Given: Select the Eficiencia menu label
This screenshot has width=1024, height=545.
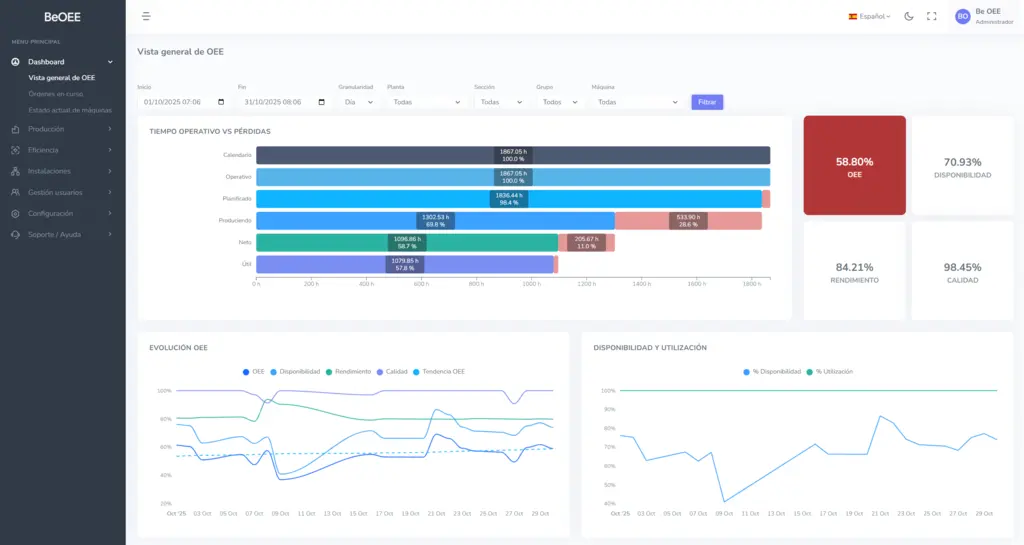Looking at the screenshot, I should (x=43, y=150).
